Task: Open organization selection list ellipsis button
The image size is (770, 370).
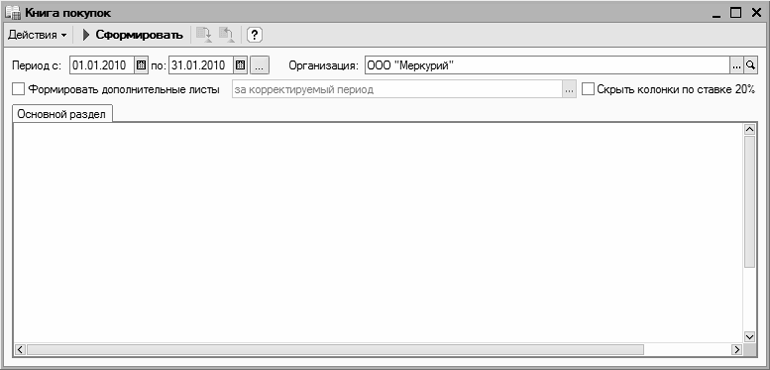Action: pyautogui.click(x=737, y=65)
